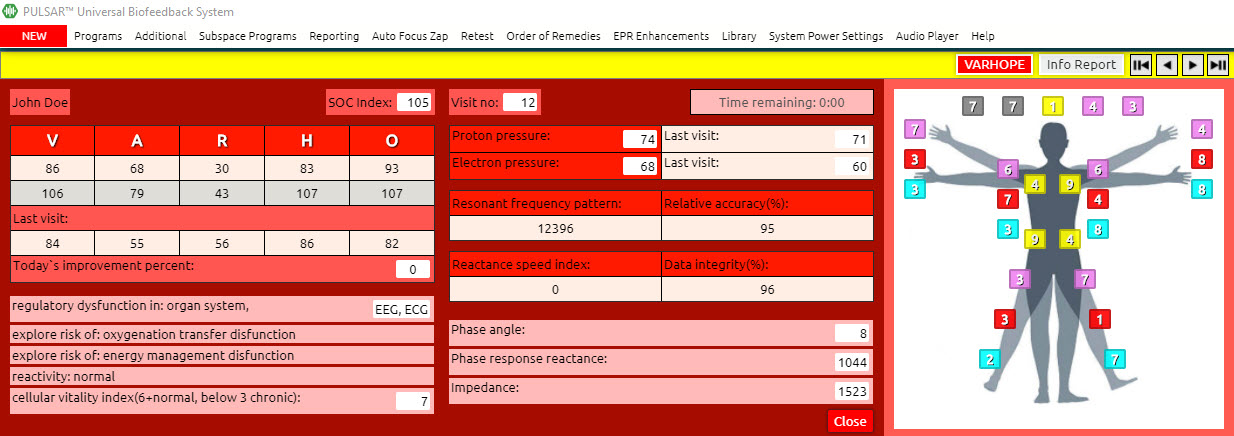This screenshot has height=436, width=1234.
Task: Open the Subspace Programs menu
Action: coord(247,36)
